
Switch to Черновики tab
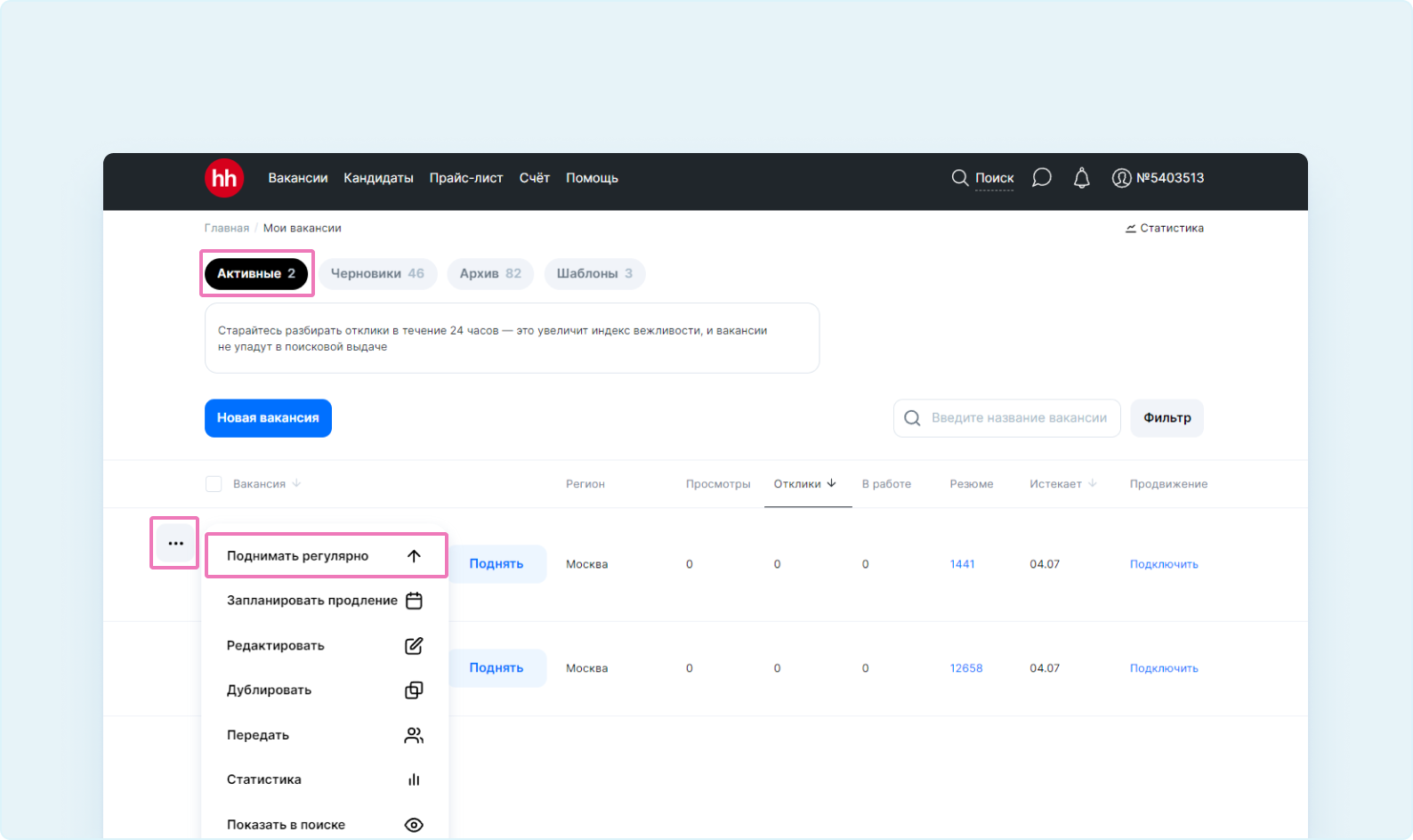tap(377, 273)
